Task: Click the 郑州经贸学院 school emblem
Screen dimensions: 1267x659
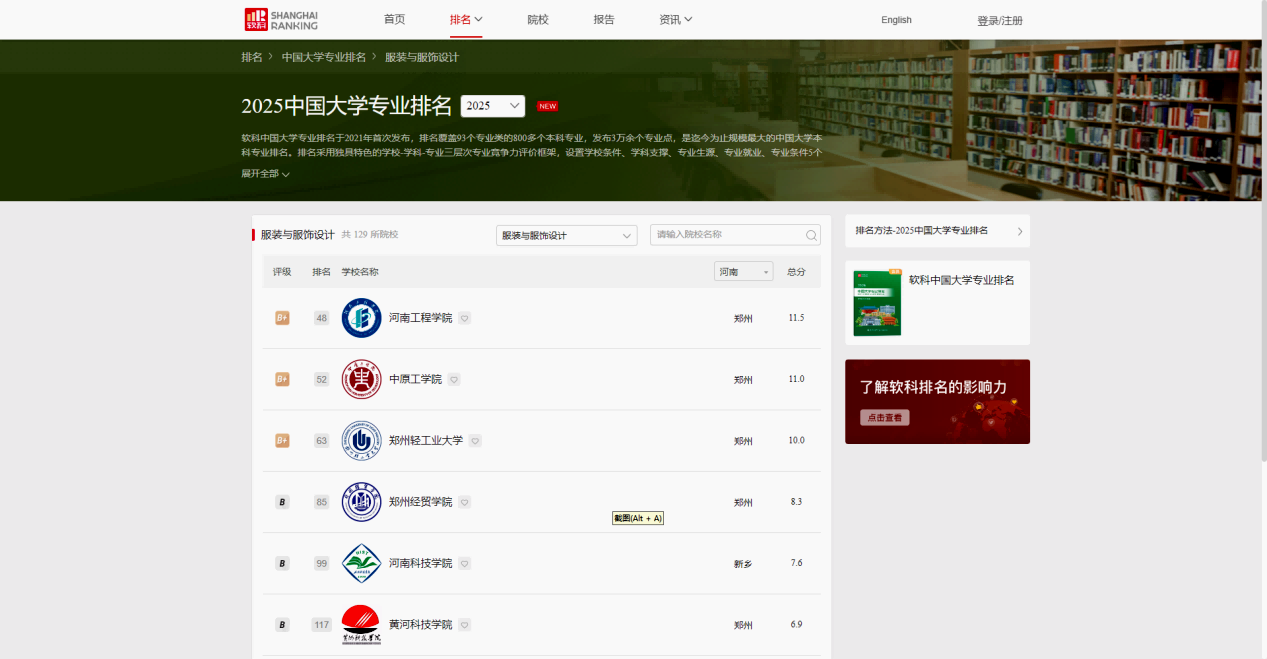Action: point(361,502)
